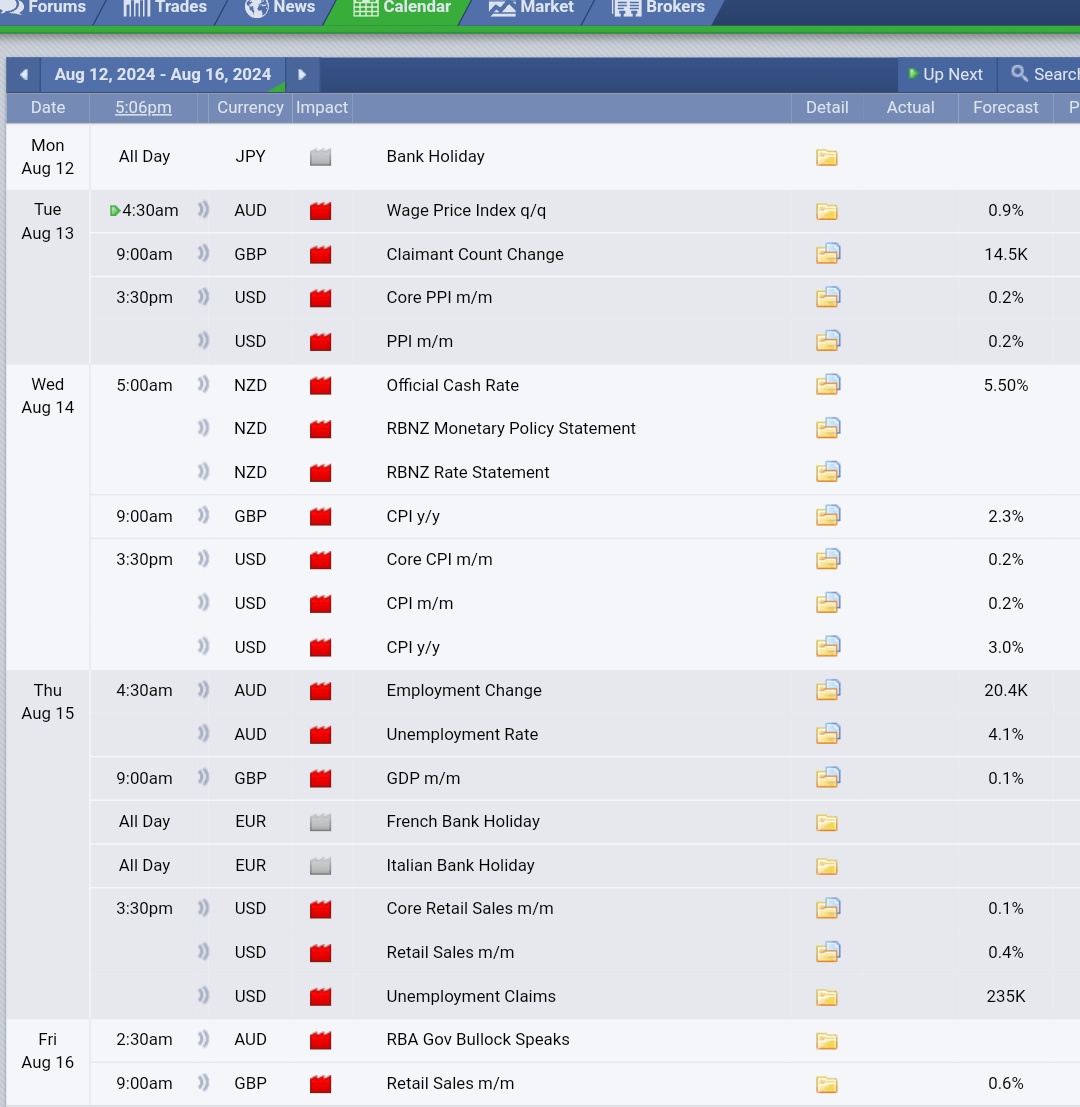Image resolution: width=1080 pixels, height=1107 pixels.
Task: Toggle alert bell for RBA Gov Bullock Speaks
Action: pyautogui.click(x=203, y=1039)
